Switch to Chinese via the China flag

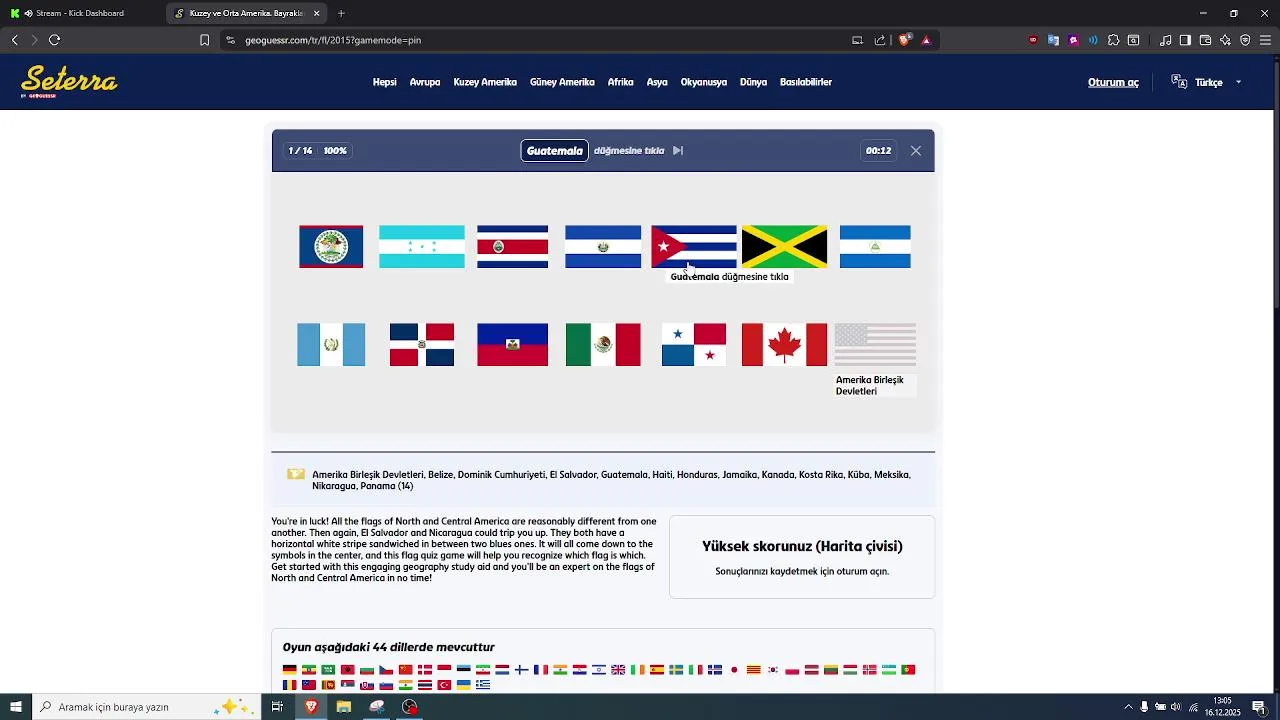pyautogui.click(x=405, y=670)
